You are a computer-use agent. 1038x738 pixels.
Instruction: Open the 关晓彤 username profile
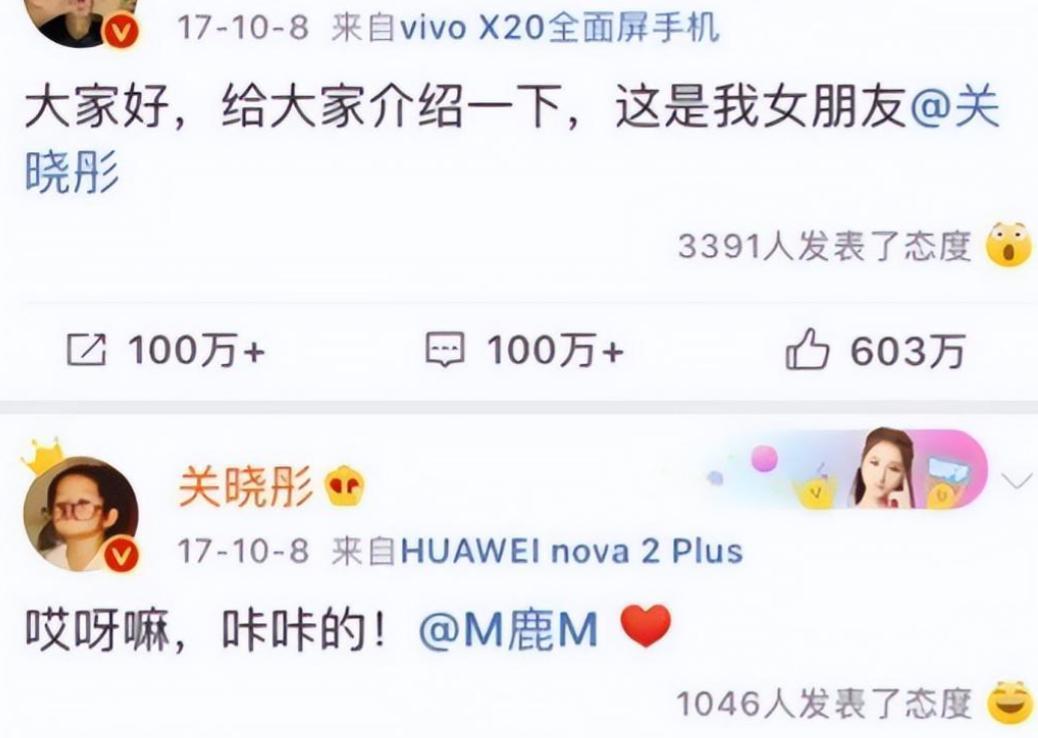[246, 490]
